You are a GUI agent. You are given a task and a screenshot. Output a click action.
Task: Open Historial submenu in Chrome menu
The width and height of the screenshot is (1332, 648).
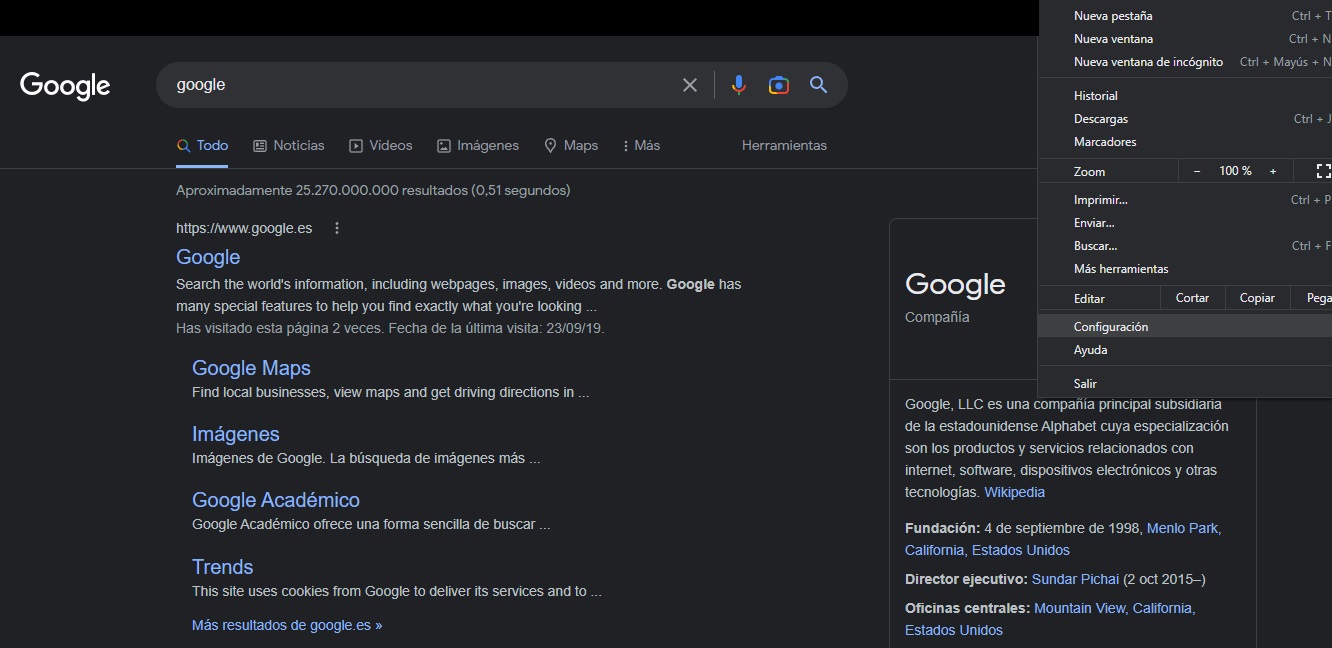(x=1186, y=96)
